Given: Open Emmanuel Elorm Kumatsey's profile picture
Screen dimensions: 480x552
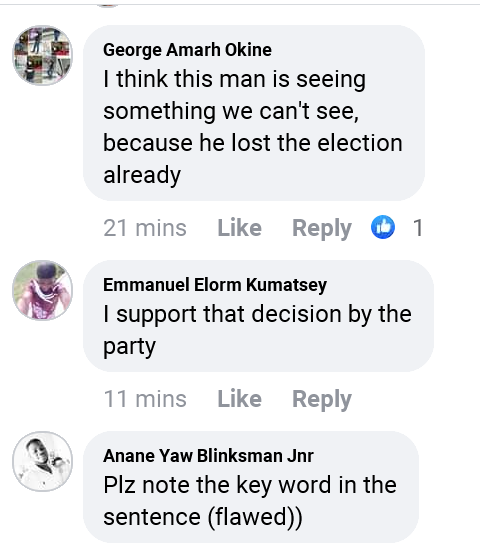Looking at the screenshot, I should pyautogui.click(x=43, y=290).
